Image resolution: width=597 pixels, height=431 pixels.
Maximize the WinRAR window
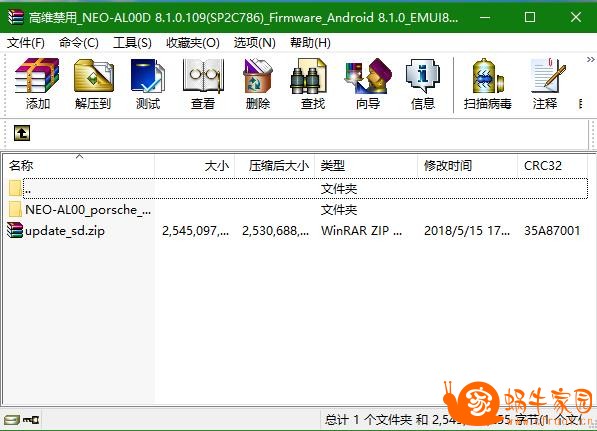[x=530, y=17]
